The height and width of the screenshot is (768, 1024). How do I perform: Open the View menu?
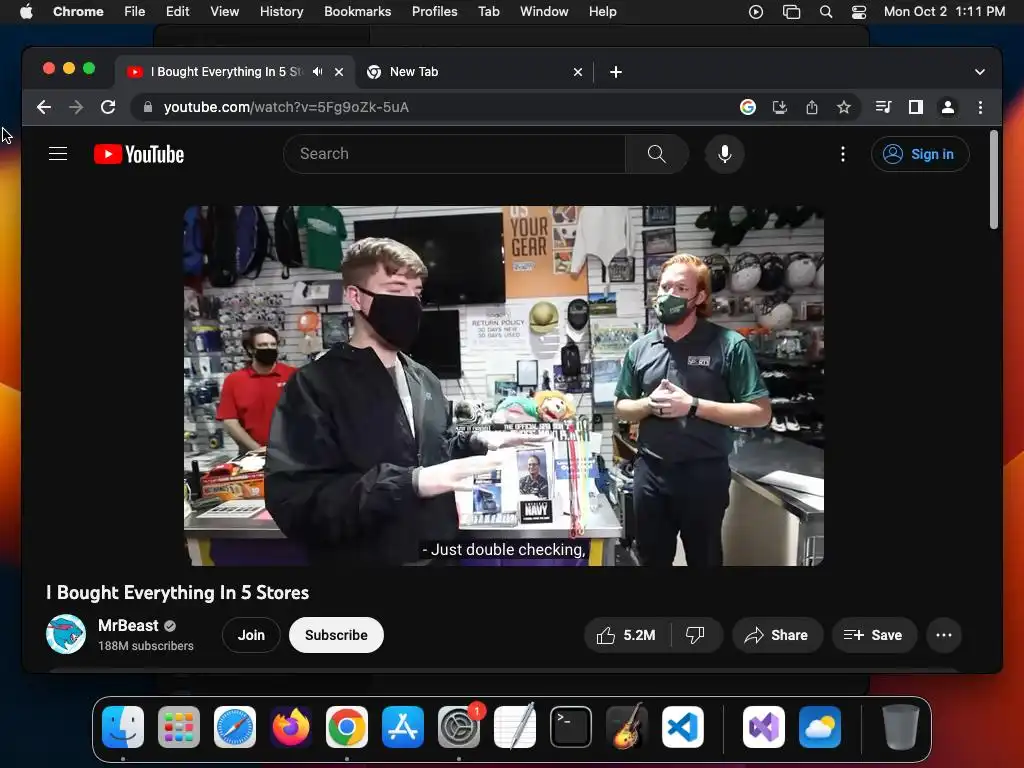[224, 11]
